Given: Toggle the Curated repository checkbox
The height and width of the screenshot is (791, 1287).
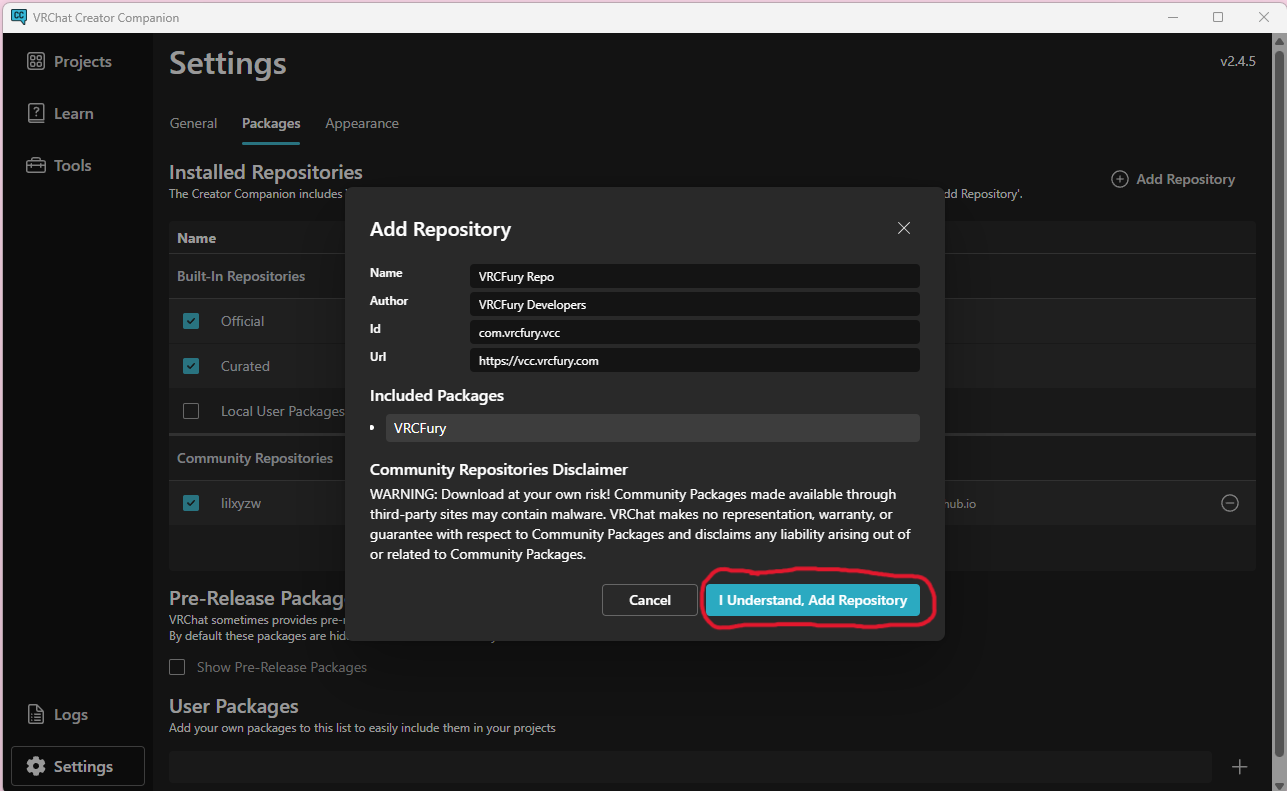Looking at the screenshot, I should 191,366.
